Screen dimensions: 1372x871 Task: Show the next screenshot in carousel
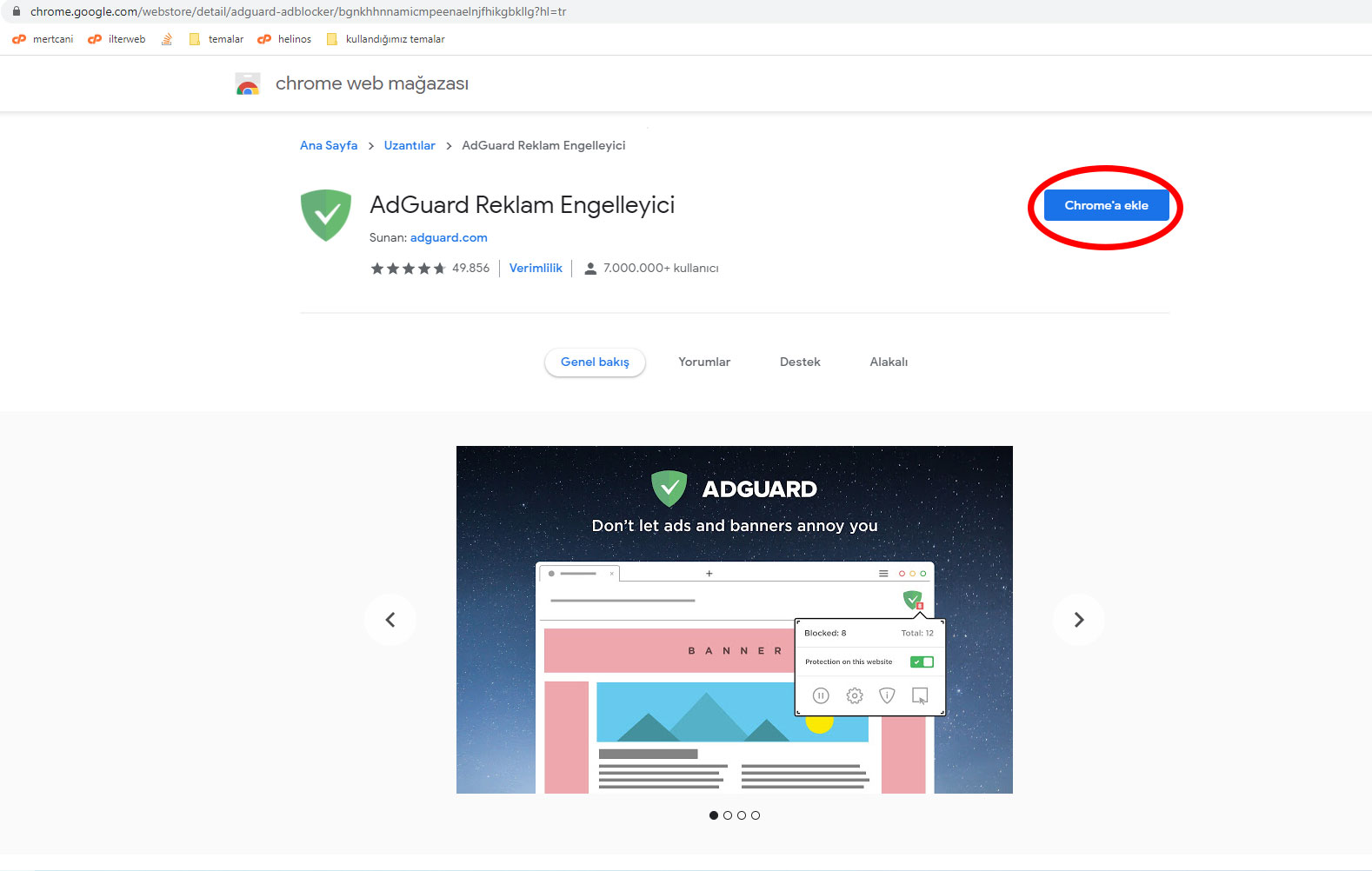coord(1079,620)
